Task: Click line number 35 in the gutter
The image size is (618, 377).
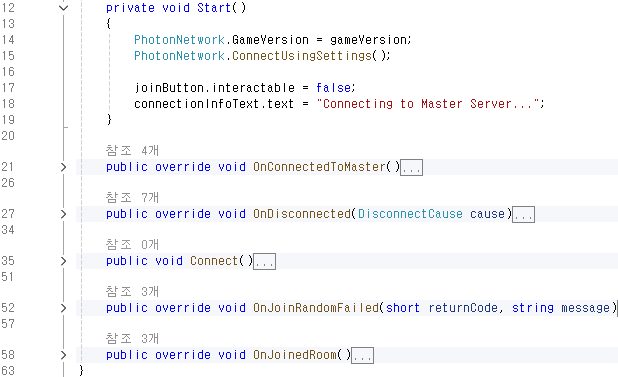Action: [x=8, y=261]
